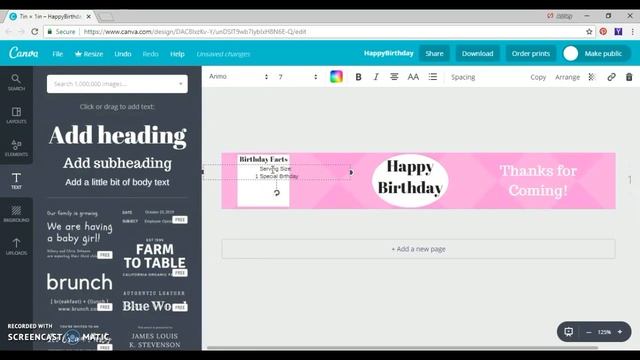Open the Arrange menu
The image size is (640, 360).
pyautogui.click(x=567, y=77)
